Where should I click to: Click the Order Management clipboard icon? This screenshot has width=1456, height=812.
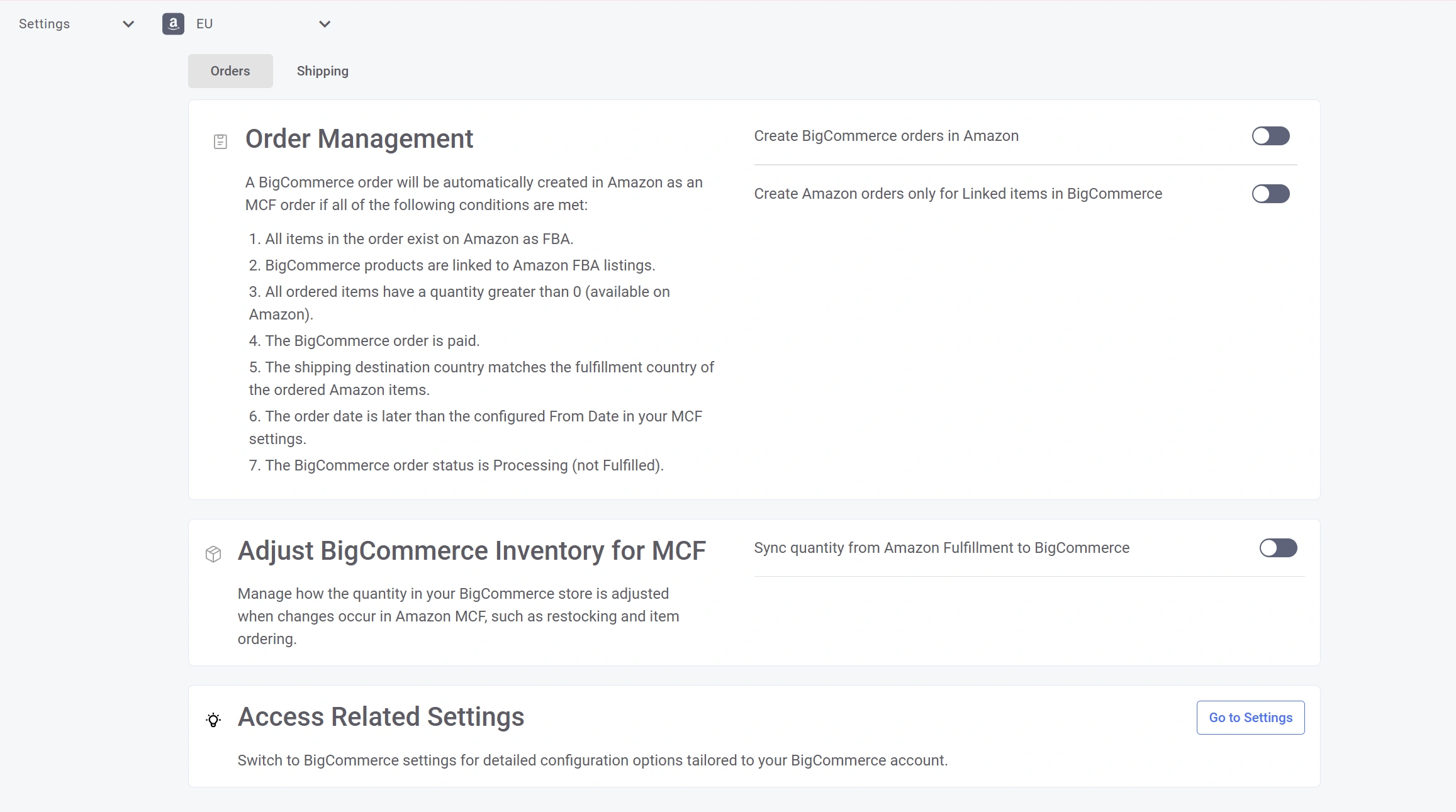[220, 142]
